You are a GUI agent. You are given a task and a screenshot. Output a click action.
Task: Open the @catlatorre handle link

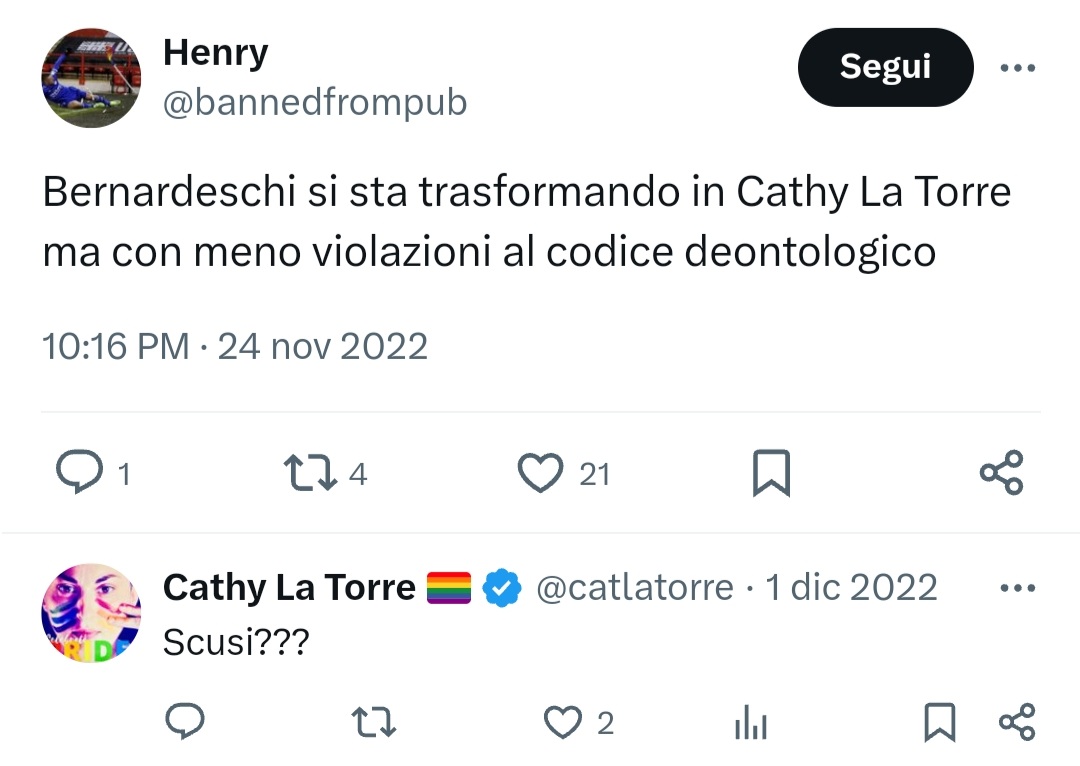634,588
